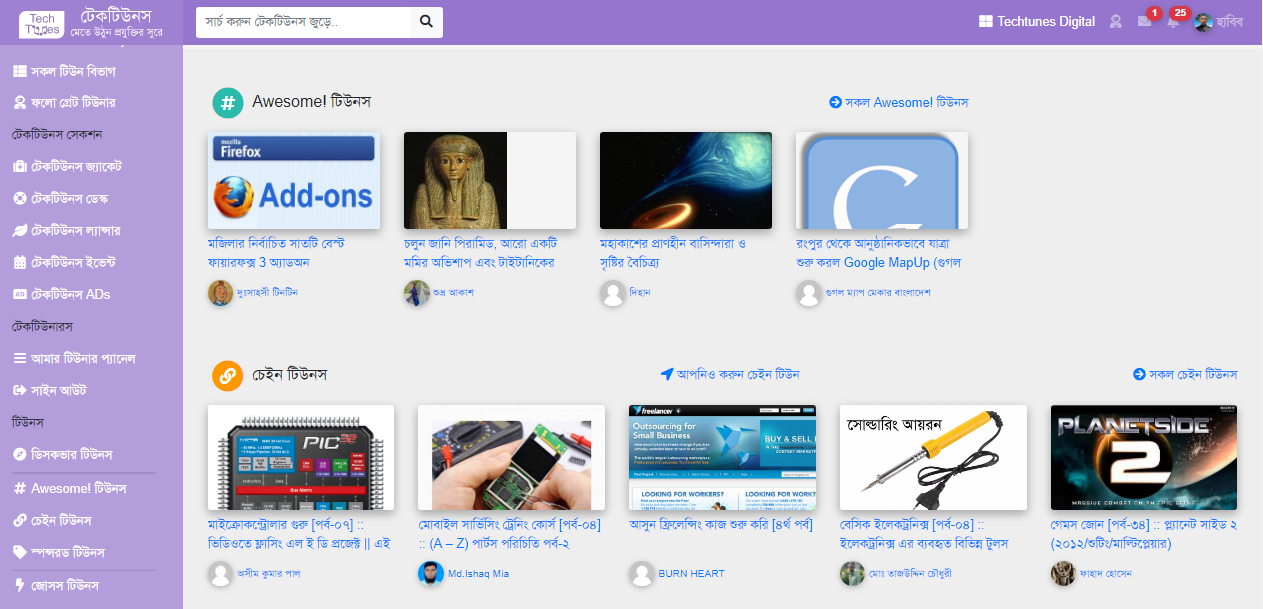Click the Awesome! টিউনস hash section icon

click(x=228, y=103)
